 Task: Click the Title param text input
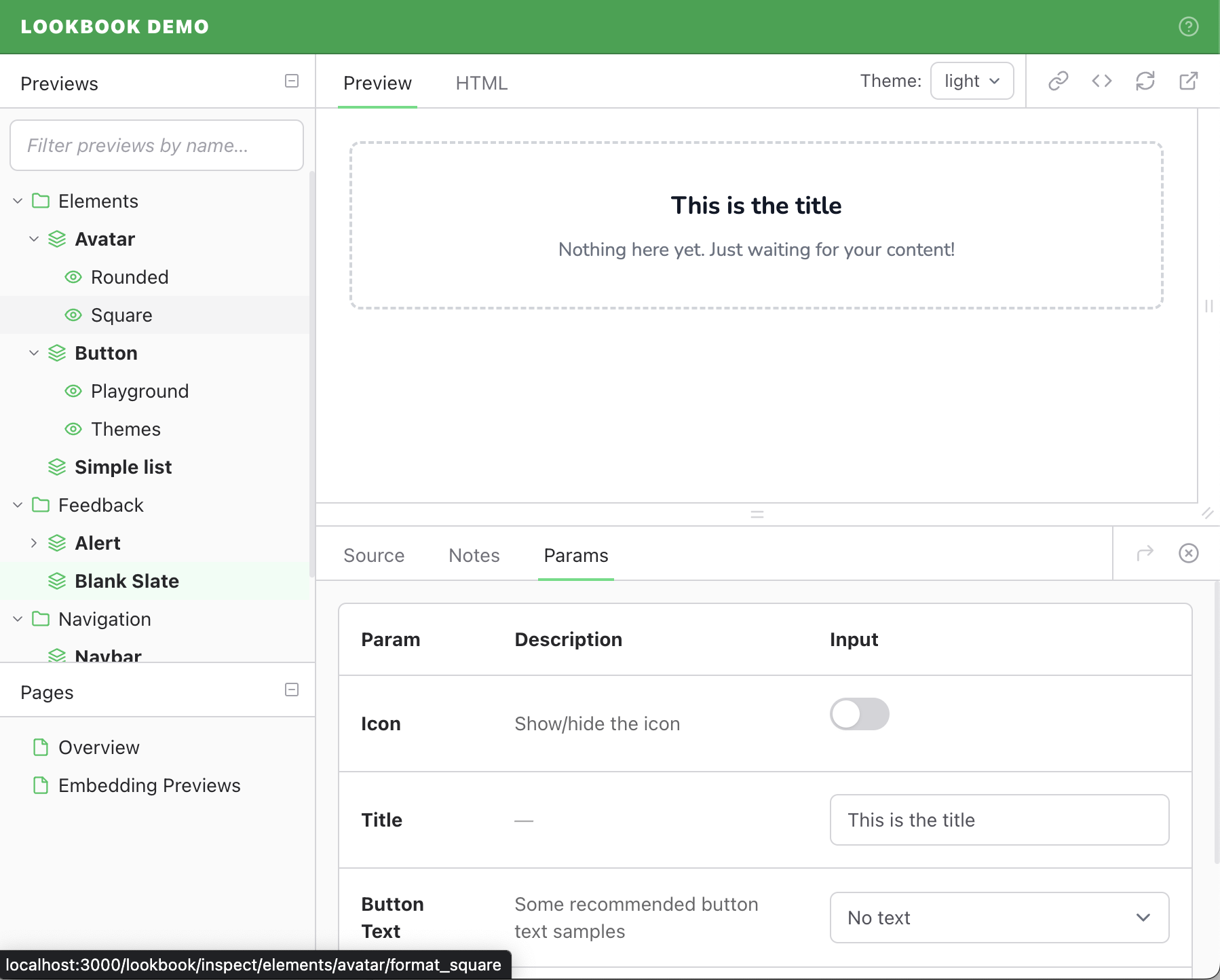(x=999, y=820)
